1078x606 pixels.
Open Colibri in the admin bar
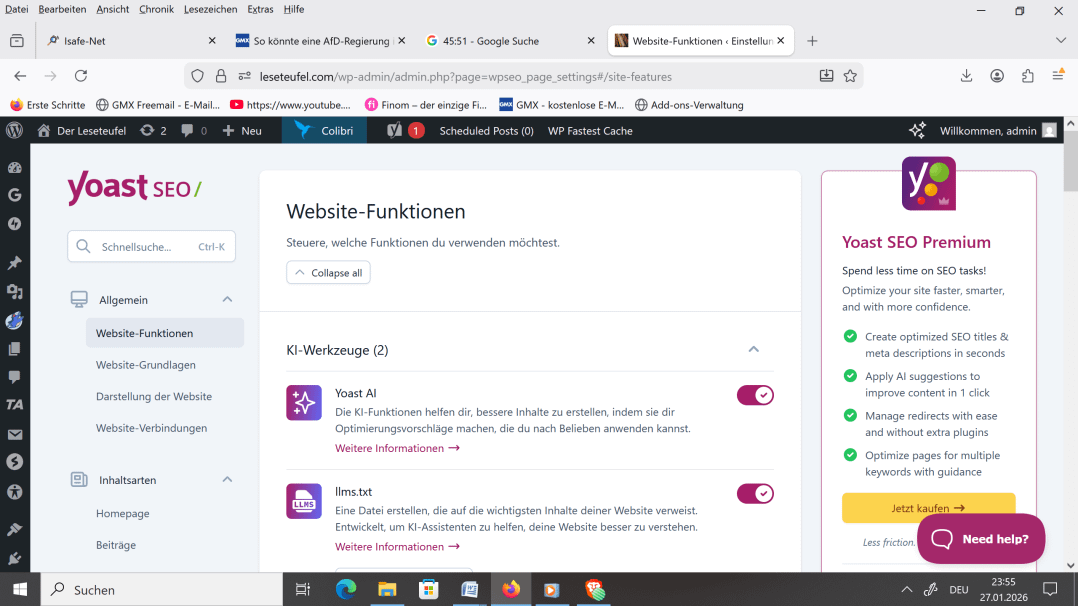(x=324, y=131)
